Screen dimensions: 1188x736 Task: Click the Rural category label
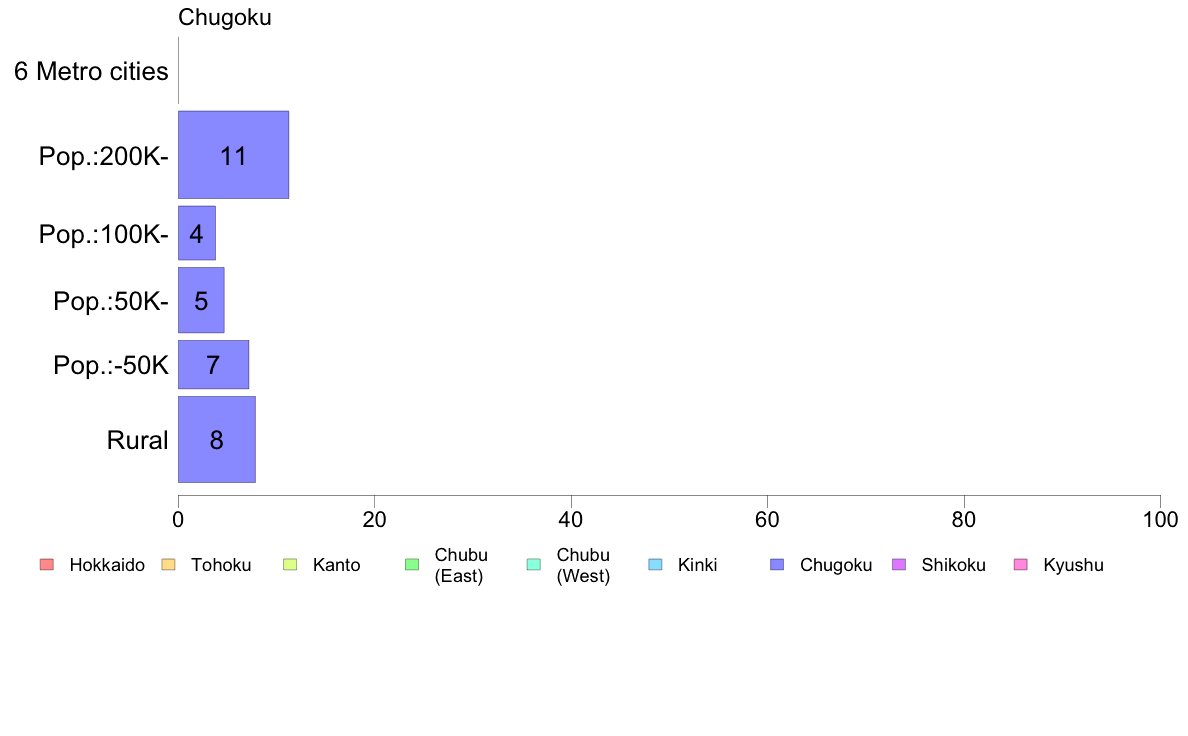click(x=137, y=440)
